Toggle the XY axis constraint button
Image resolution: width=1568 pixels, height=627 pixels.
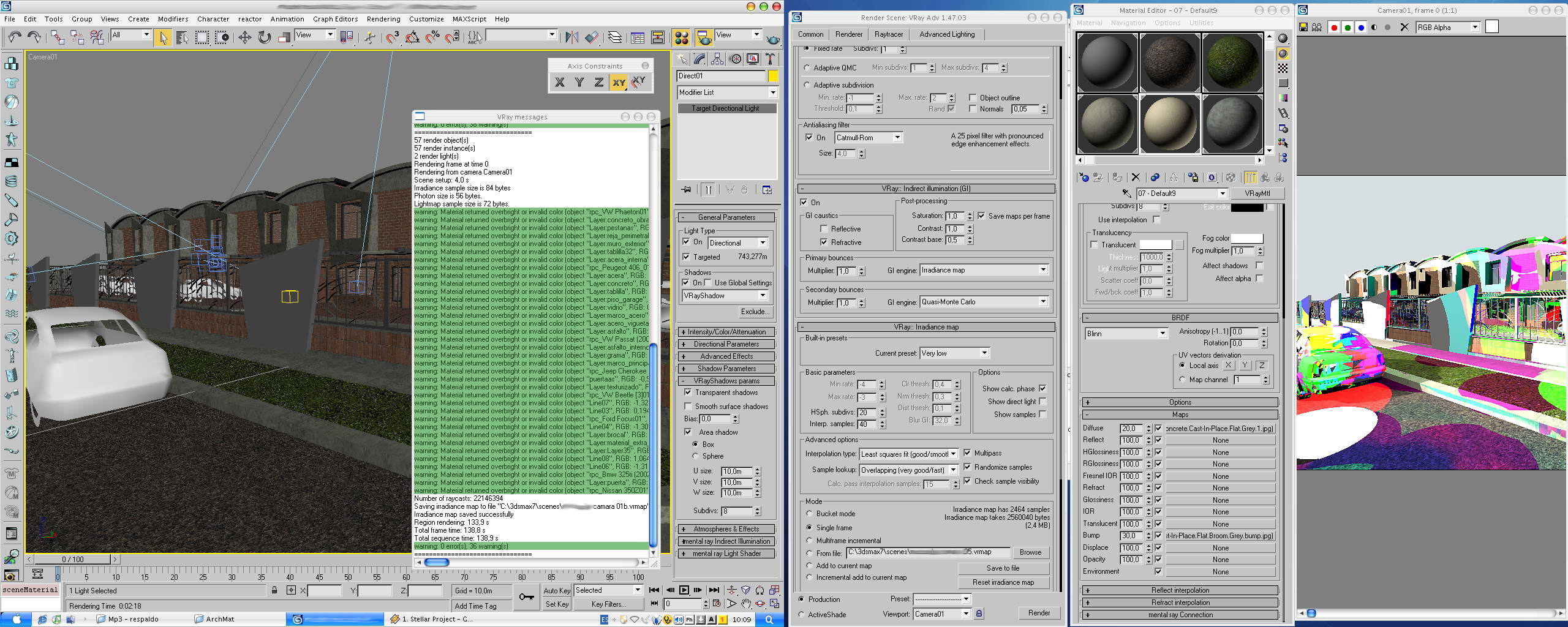(x=619, y=82)
